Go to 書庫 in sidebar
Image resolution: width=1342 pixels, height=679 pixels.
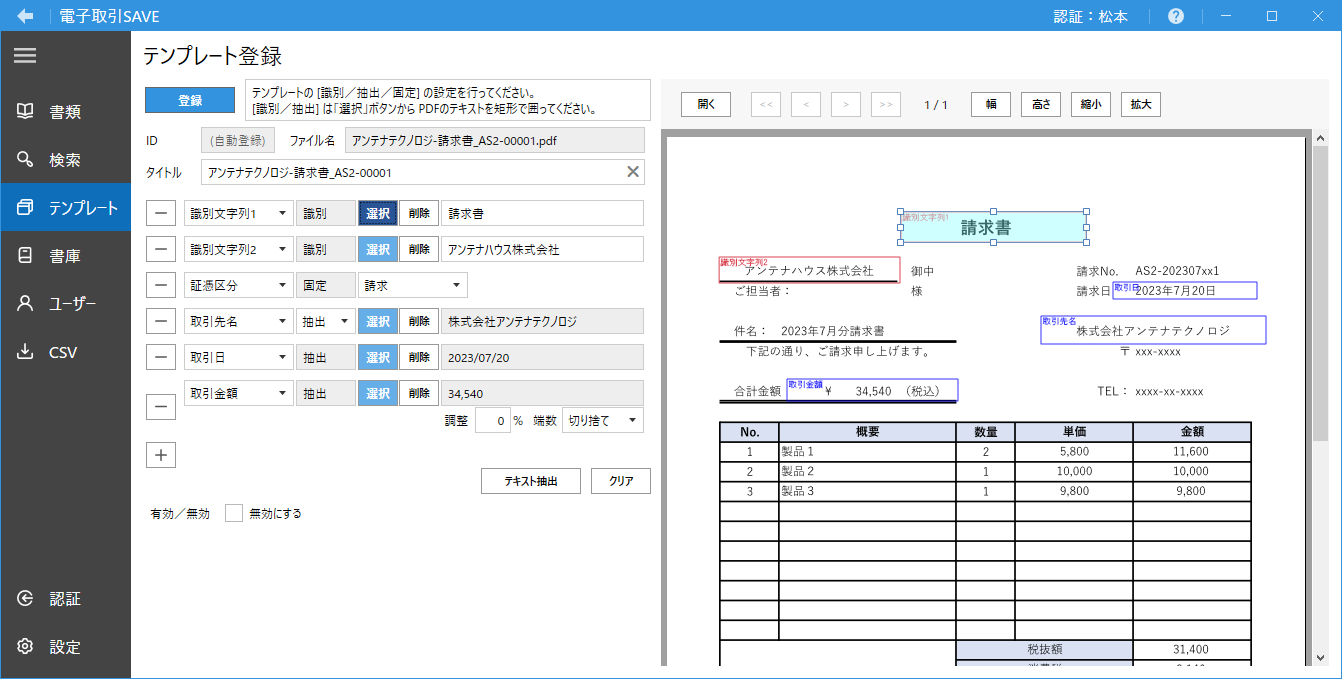pos(65,256)
